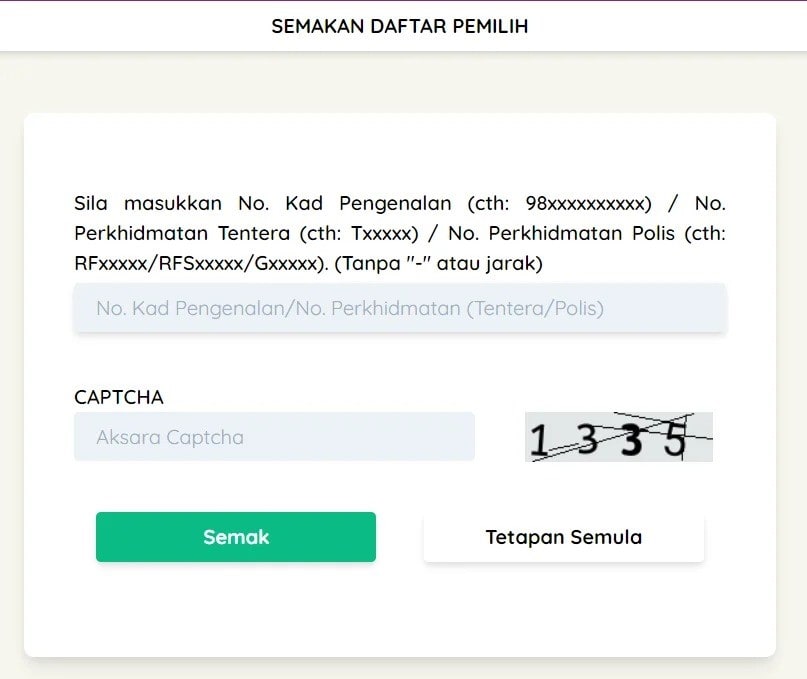Reset the form via Tetapan Semula
This screenshot has height=679, width=807.
point(564,537)
